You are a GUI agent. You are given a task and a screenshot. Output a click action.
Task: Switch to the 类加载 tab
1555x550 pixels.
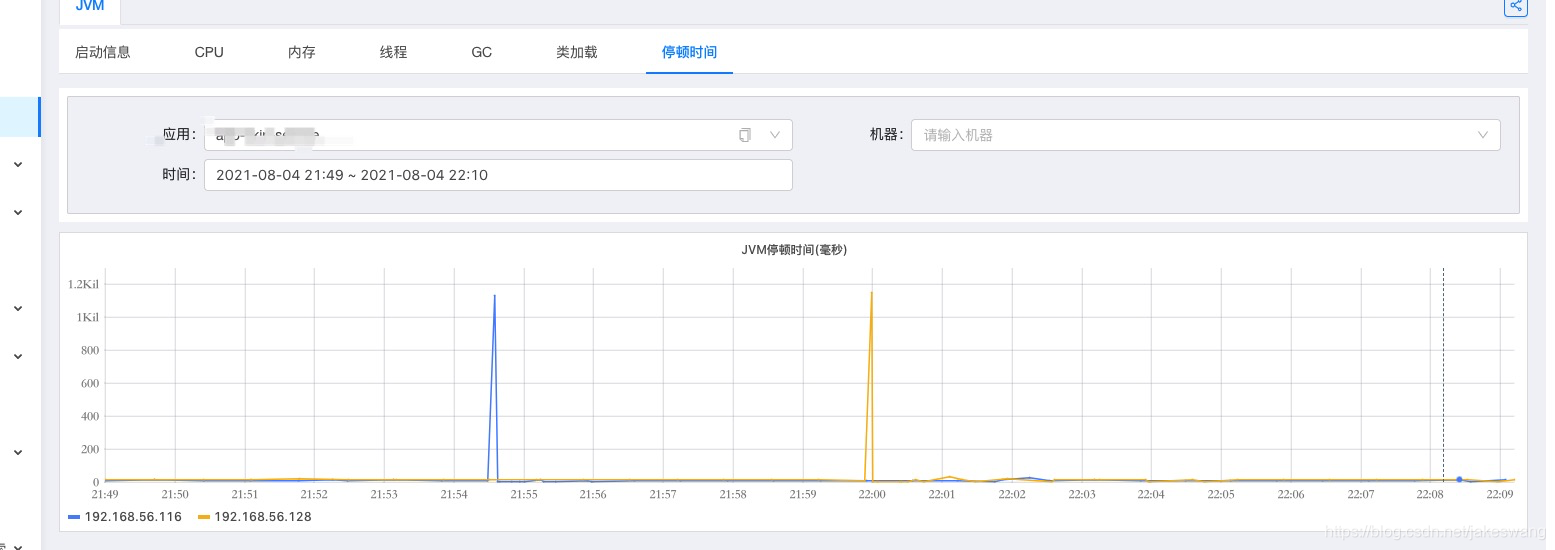click(x=577, y=52)
